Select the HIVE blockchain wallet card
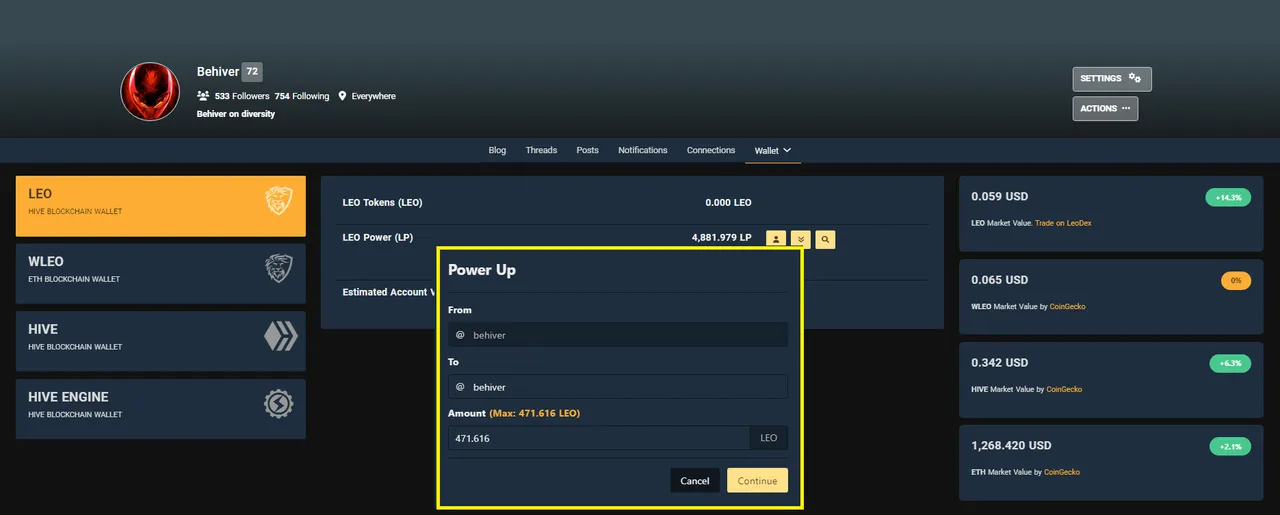The height and width of the screenshot is (515, 1280). tap(161, 341)
